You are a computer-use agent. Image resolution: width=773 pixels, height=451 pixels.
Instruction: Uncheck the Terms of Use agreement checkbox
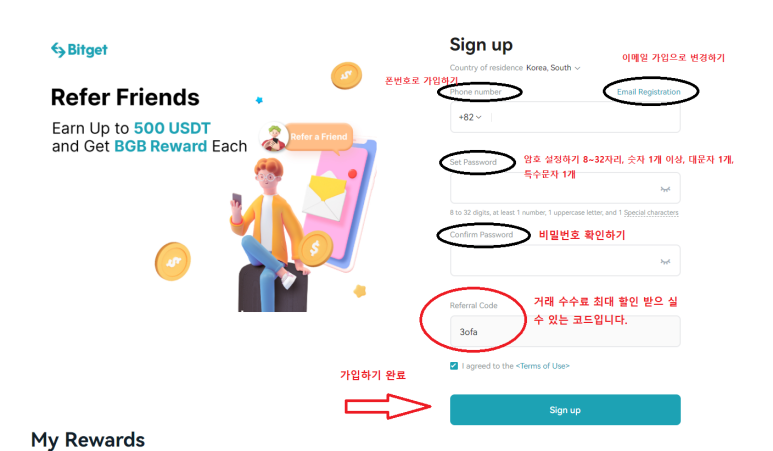coord(454,366)
